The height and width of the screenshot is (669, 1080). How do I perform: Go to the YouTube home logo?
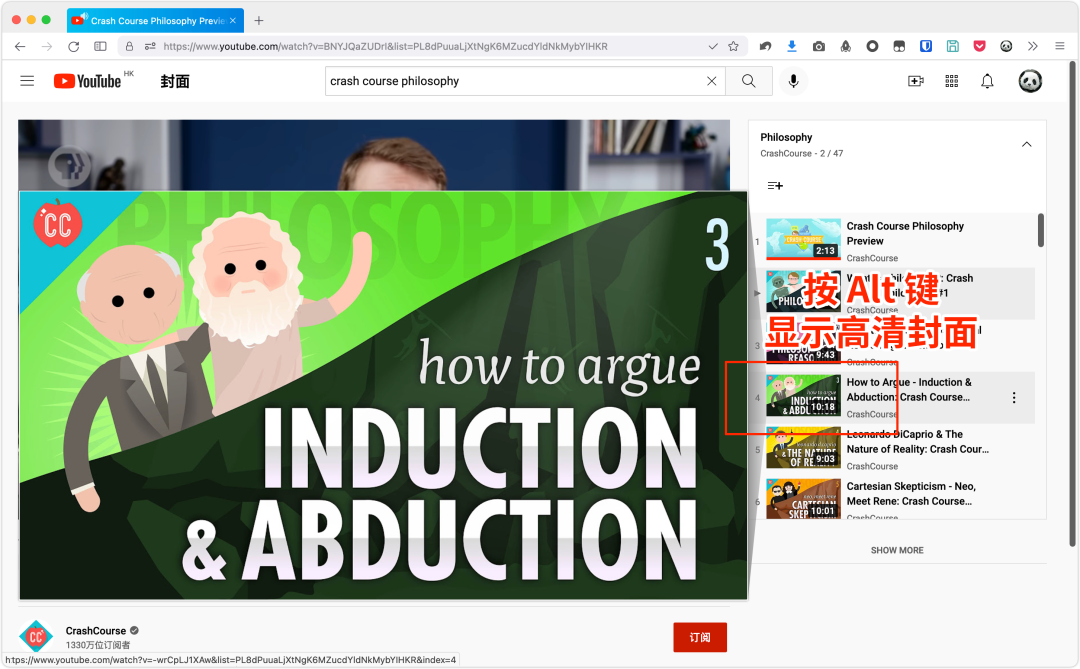click(87, 81)
